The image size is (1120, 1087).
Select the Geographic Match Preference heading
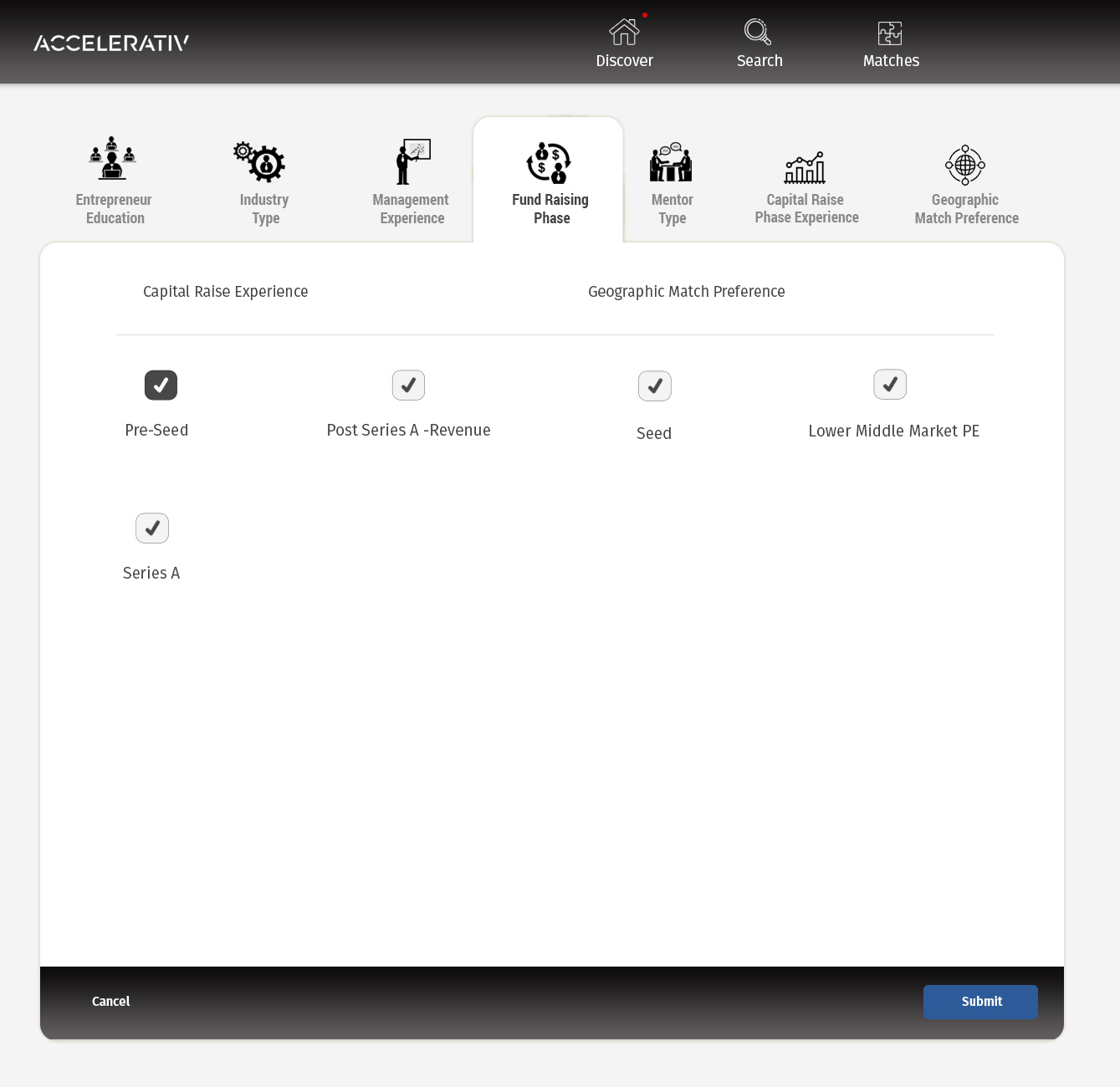coord(686,292)
